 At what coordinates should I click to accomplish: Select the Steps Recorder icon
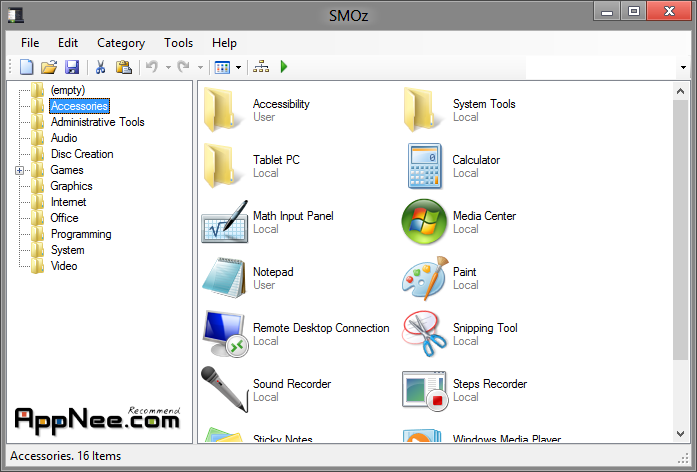tap(425, 391)
